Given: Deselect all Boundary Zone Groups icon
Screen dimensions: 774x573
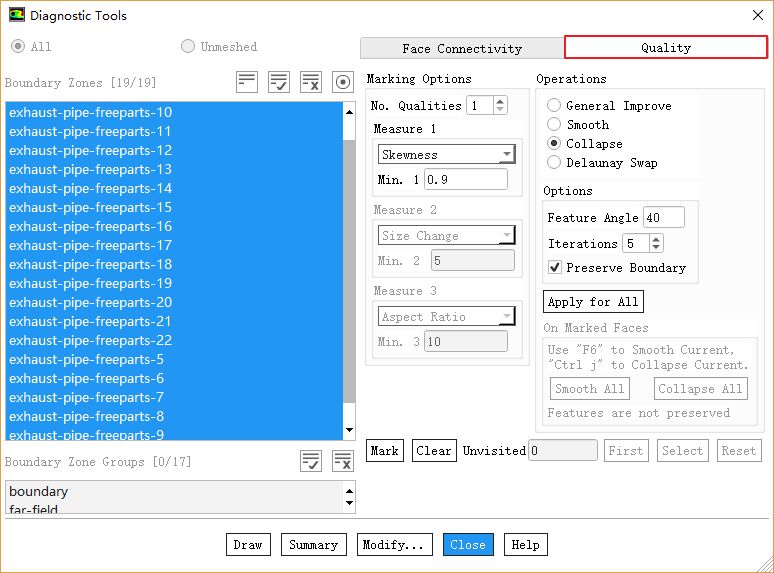Looking at the screenshot, I should click(343, 461).
